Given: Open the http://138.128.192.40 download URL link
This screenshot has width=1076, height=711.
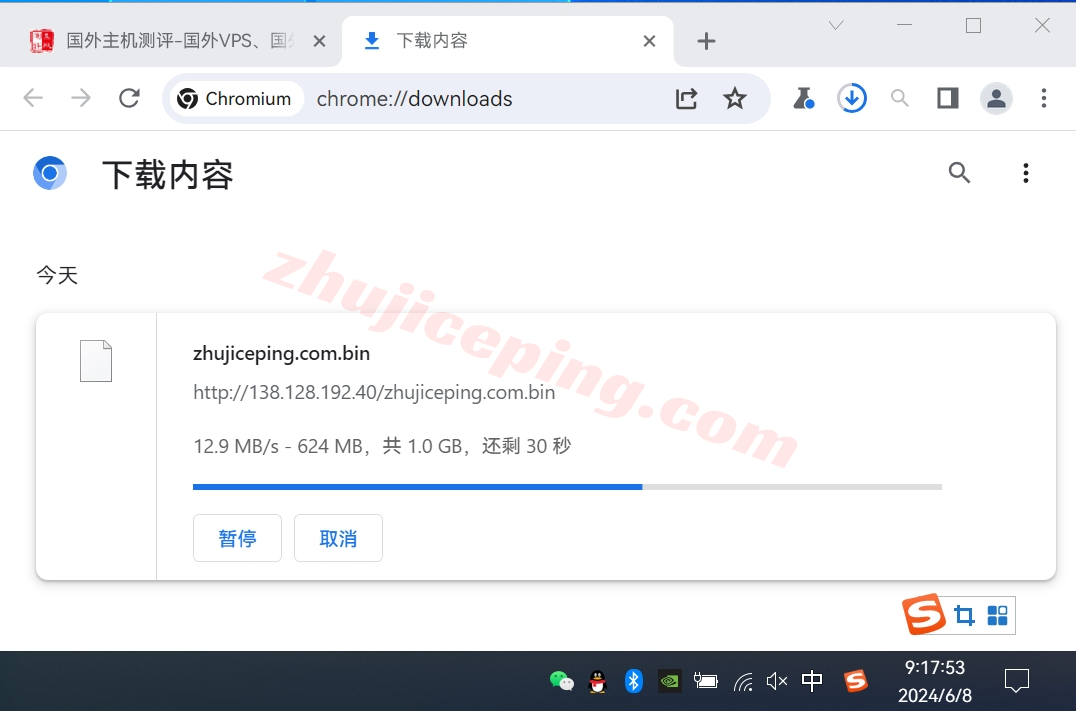Looking at the screenshot, I should point(374,393).
